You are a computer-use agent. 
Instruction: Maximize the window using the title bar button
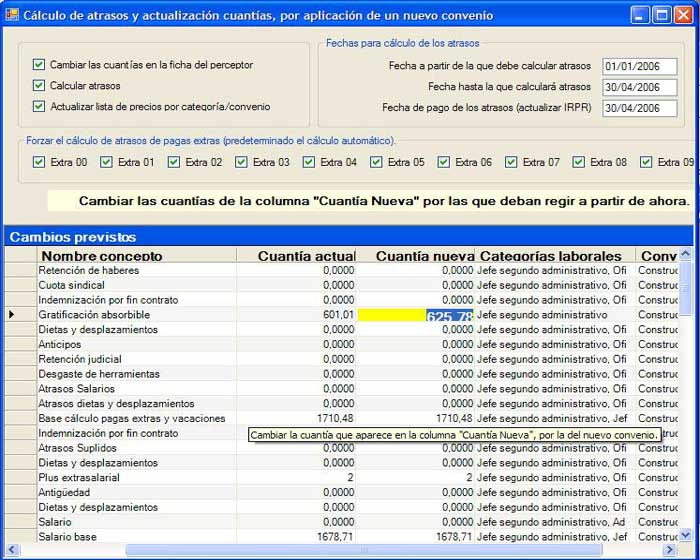click(661, 15)
